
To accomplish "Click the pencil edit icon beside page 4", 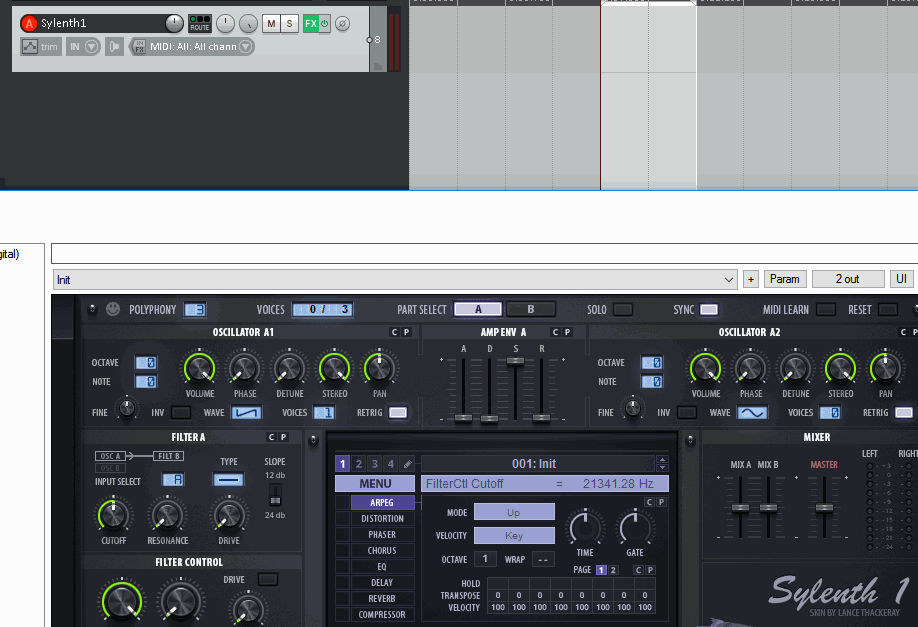I will [x=407, y=464].
